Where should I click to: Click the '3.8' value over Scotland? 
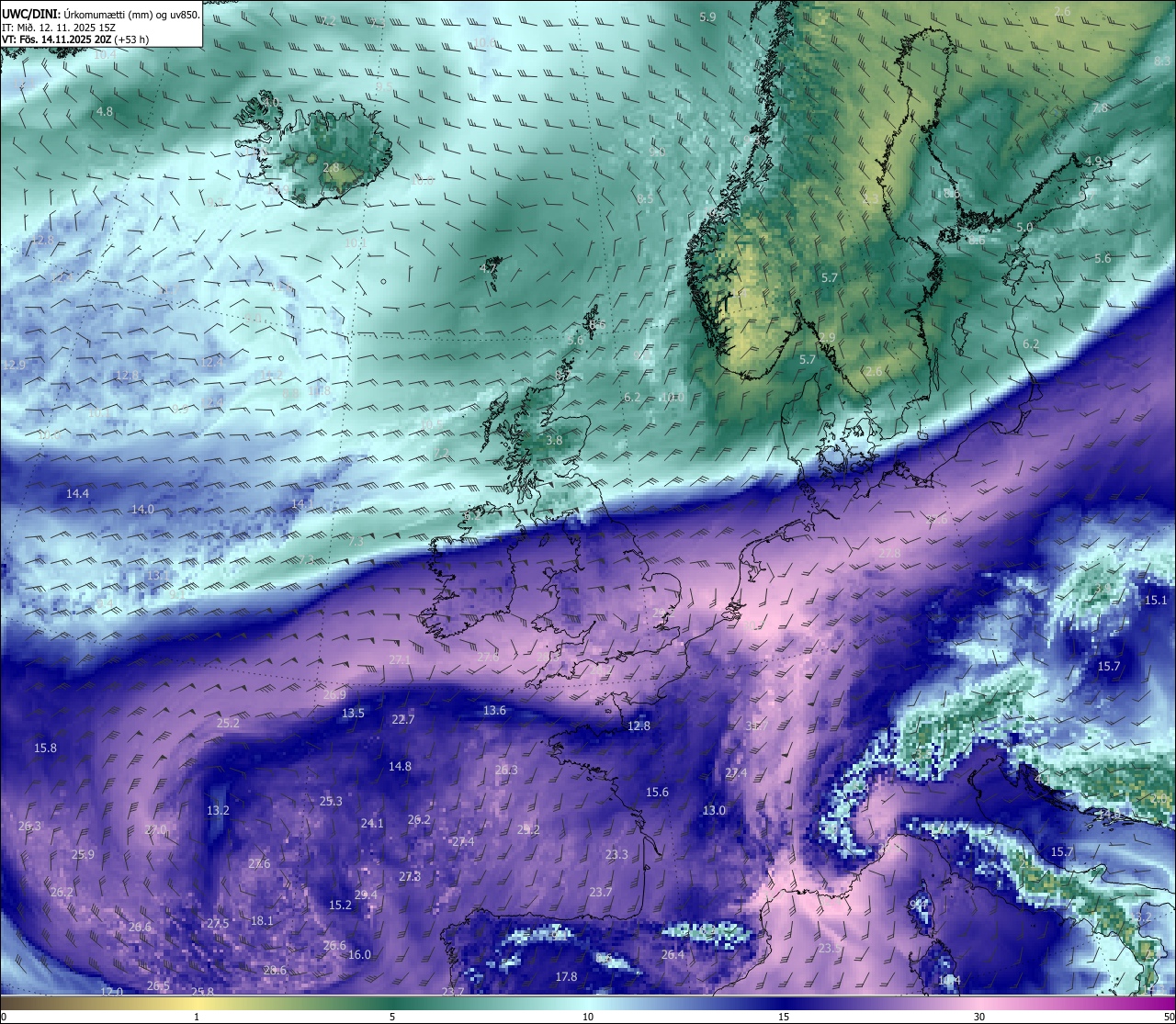tap(554, 440)
